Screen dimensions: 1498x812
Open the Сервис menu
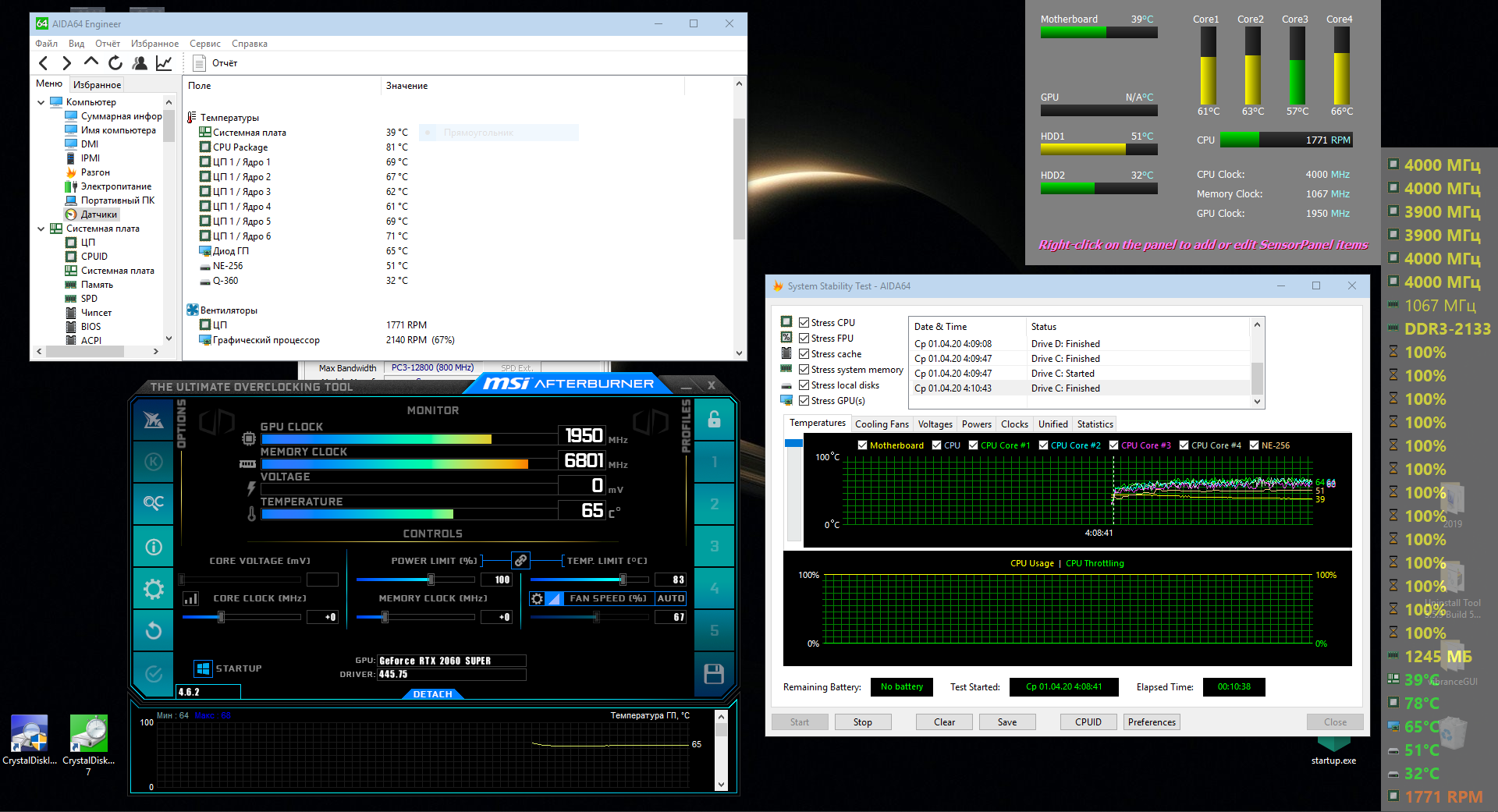tap(205, 44)
